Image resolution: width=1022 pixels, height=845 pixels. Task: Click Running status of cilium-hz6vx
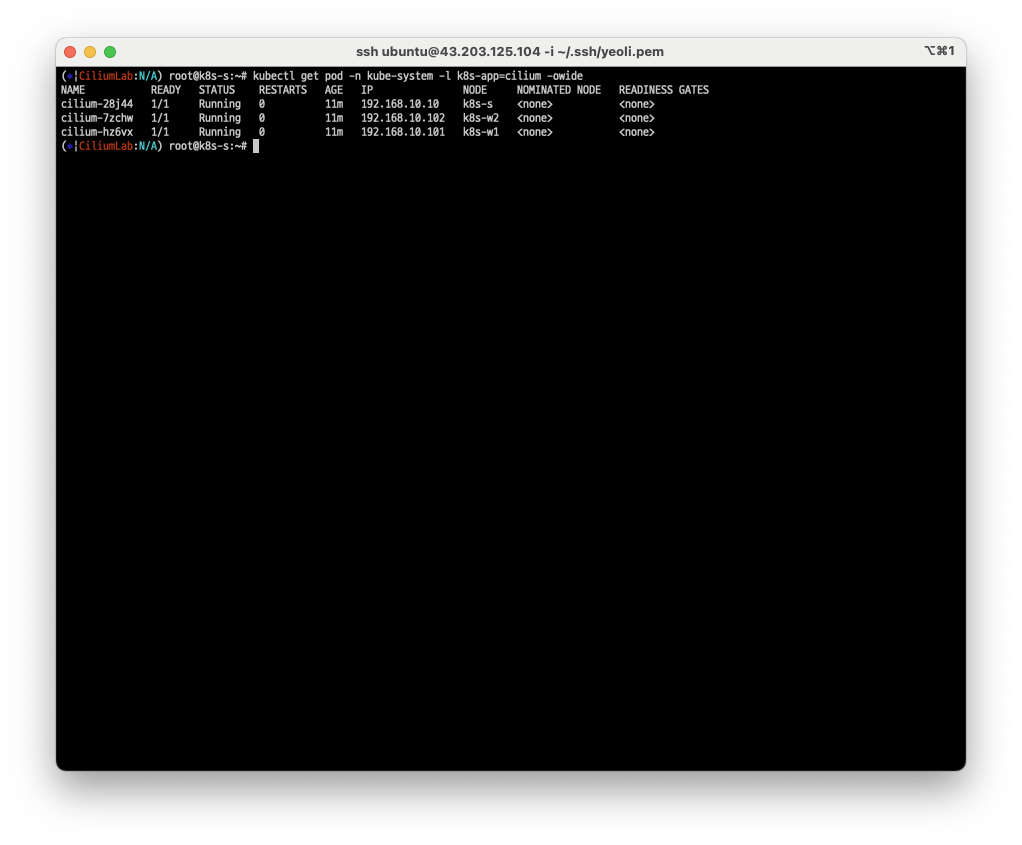click(220, 132)
